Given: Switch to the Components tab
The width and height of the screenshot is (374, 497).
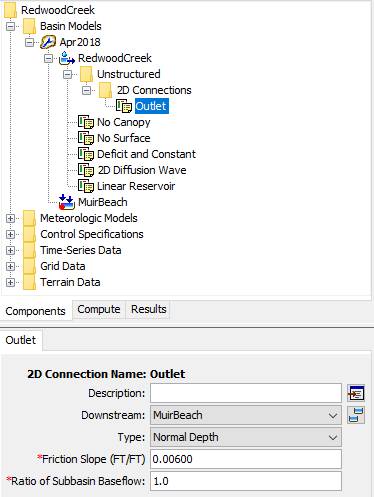Looking at the screenshot, I should [36, 311].
